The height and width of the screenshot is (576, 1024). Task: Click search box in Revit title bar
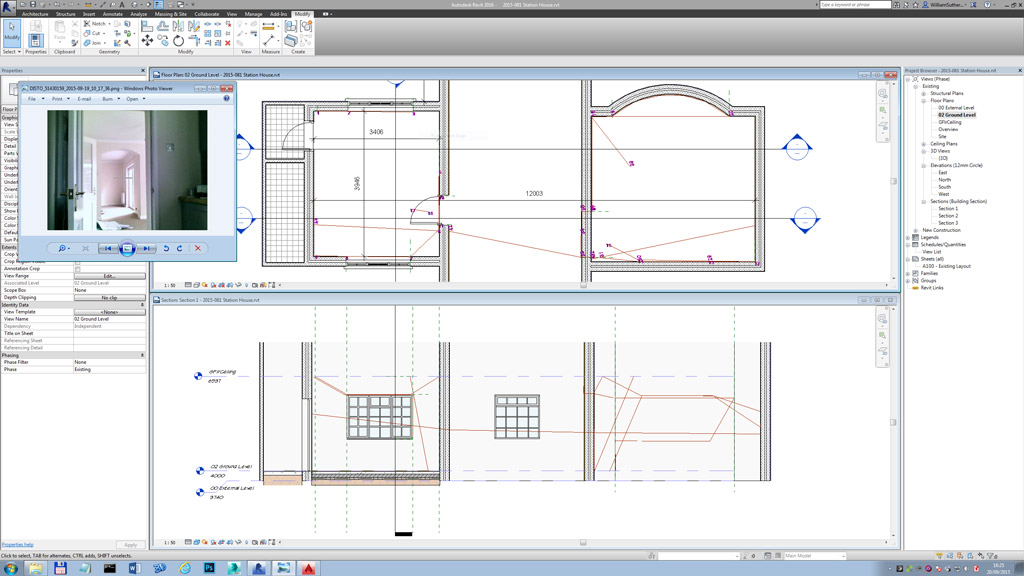pos(855,5)
